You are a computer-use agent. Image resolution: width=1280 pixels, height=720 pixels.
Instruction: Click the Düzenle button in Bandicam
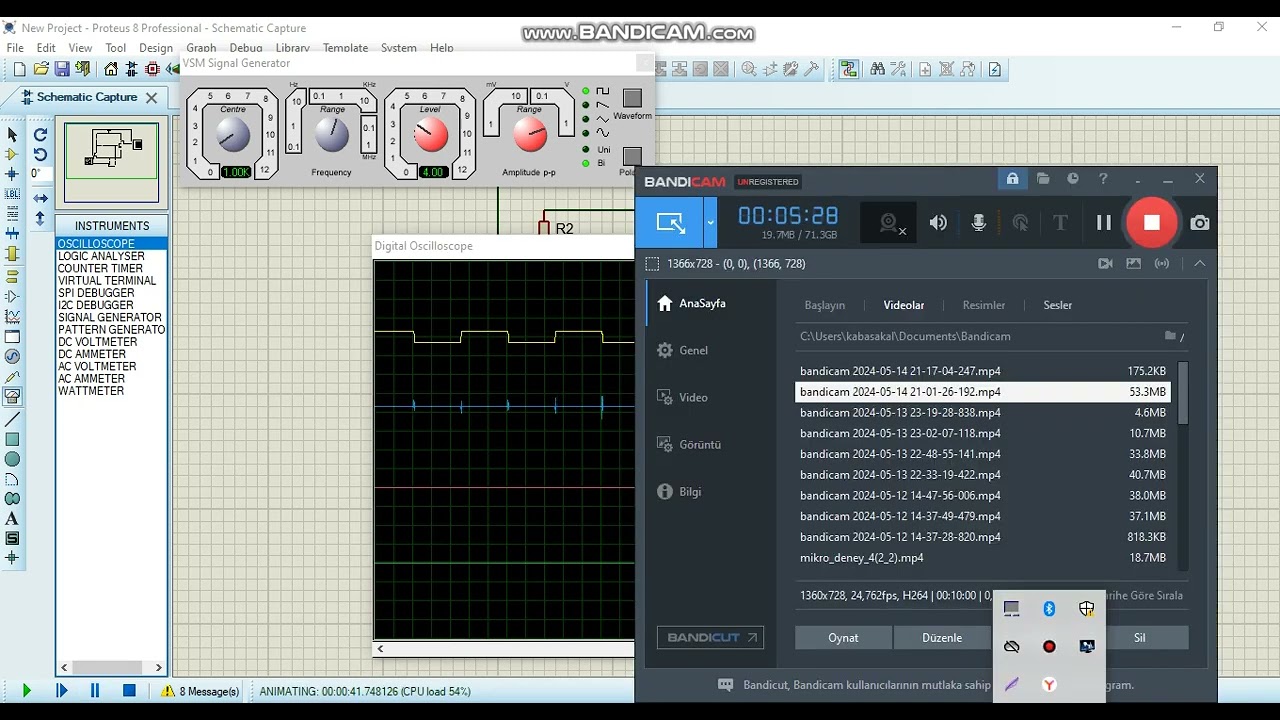click(x=942, y=637)
